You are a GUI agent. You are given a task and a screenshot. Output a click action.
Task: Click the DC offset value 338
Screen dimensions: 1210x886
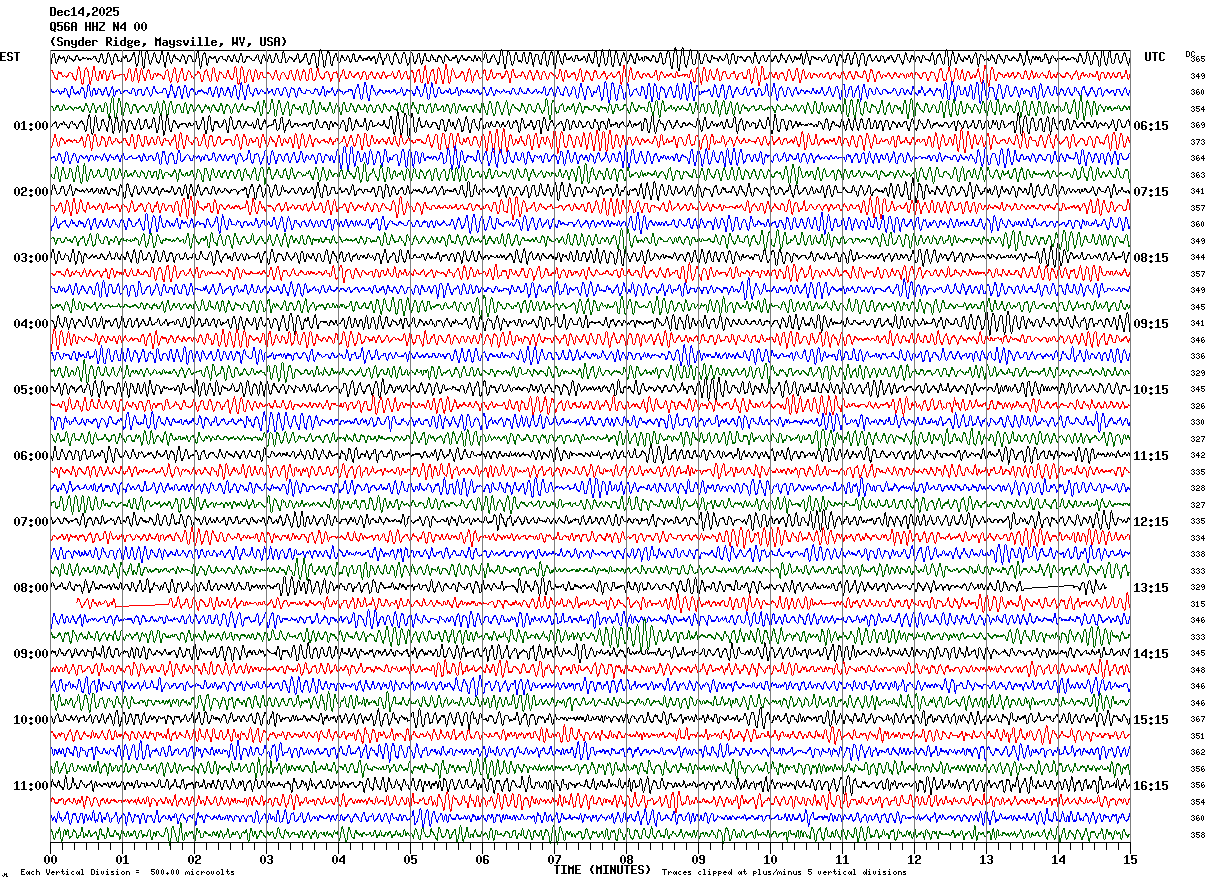pos(1197,554)
